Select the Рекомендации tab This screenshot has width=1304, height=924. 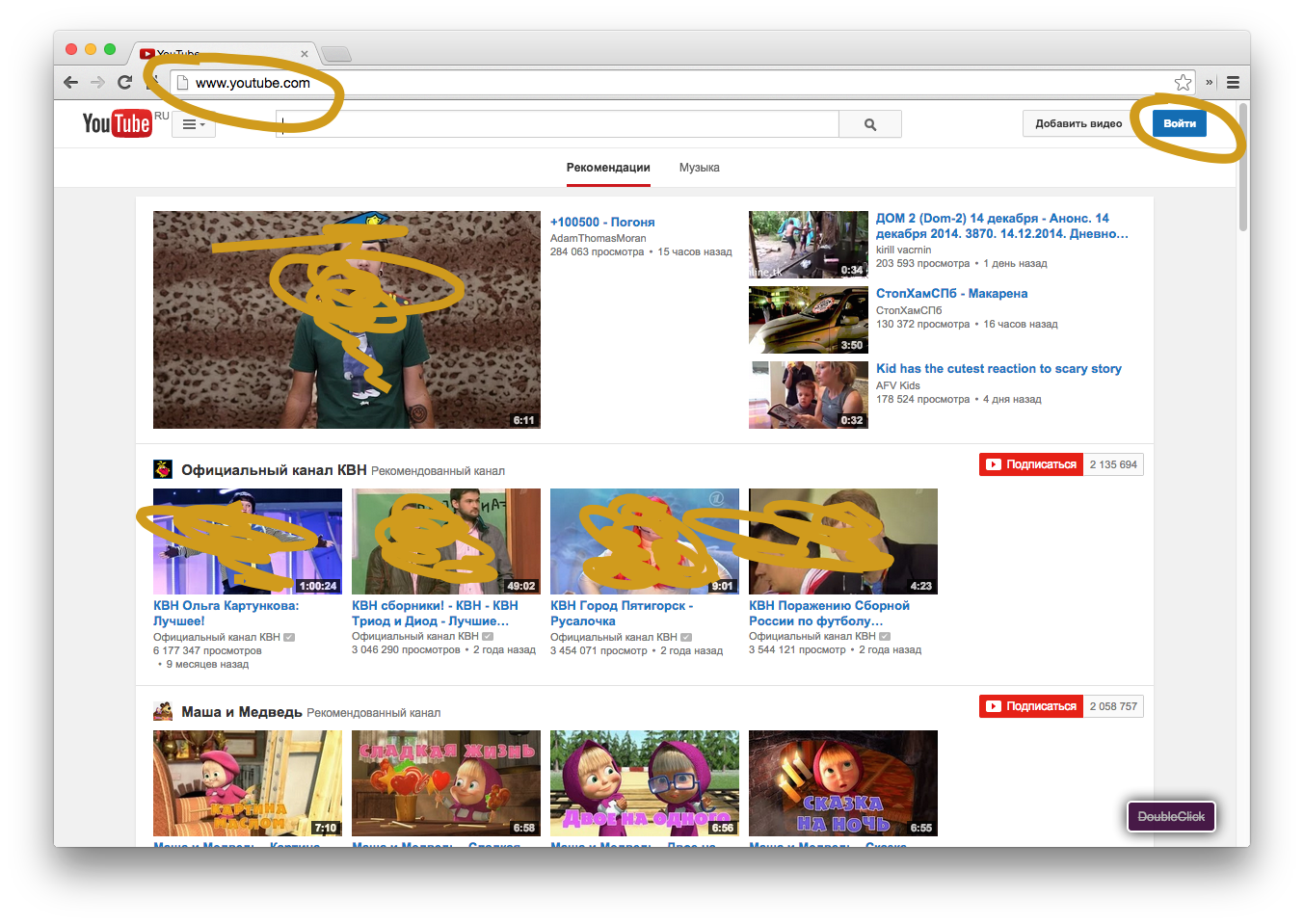608,168
